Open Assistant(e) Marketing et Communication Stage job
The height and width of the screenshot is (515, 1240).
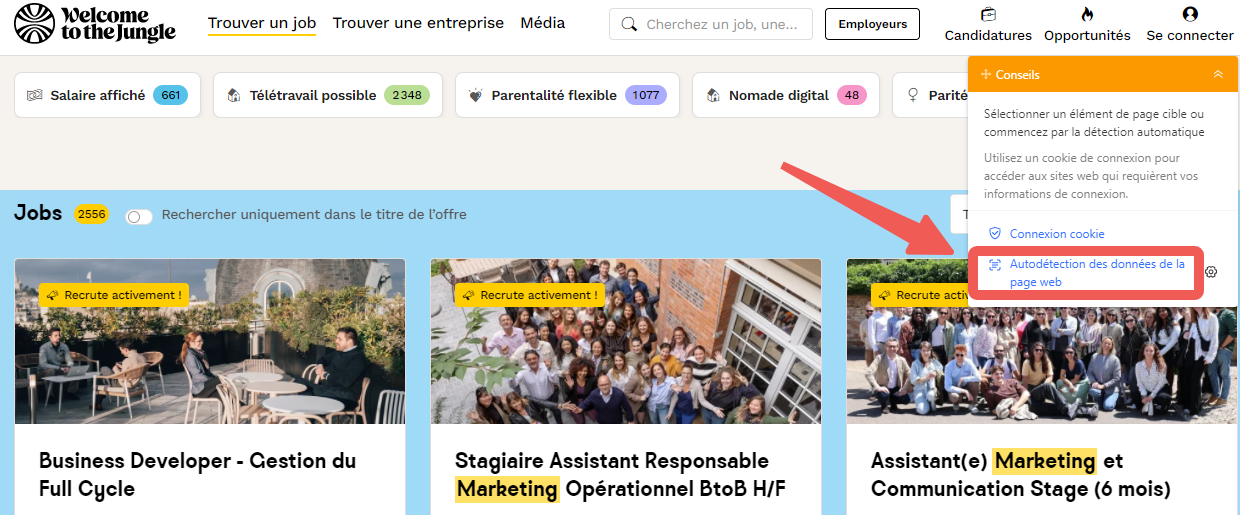pyautogui.click(x=1021, y=475)
